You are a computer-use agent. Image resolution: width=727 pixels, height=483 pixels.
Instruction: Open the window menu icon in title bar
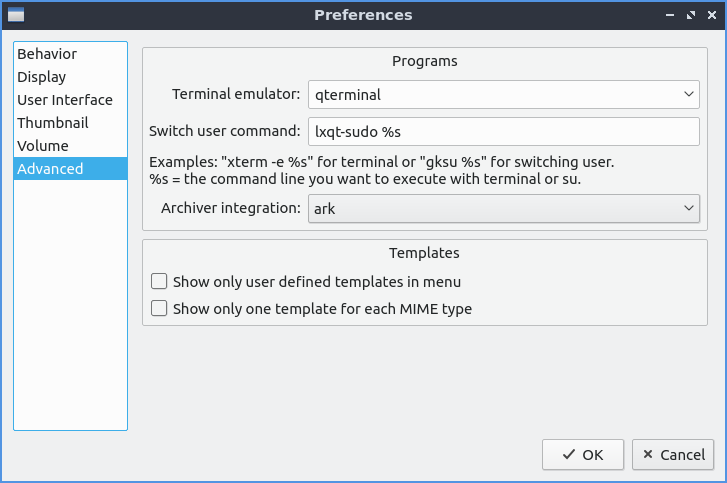pos(16,15)
